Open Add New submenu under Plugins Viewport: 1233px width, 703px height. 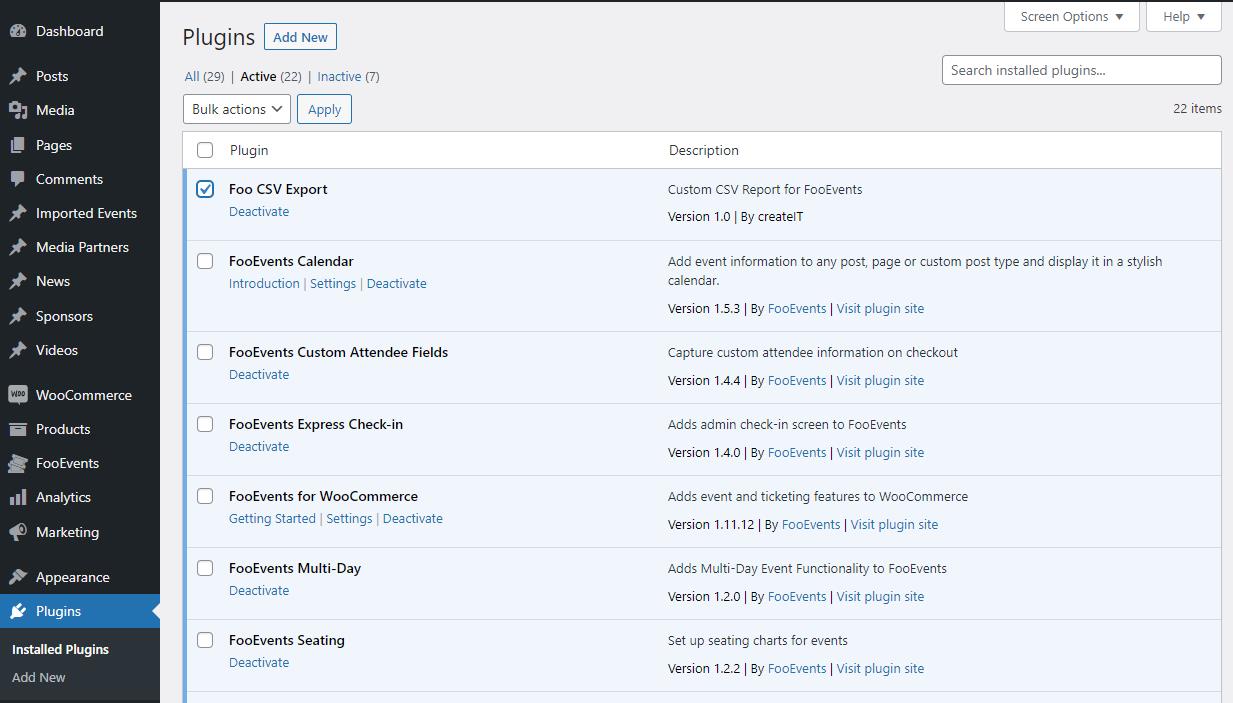point(39,677)
